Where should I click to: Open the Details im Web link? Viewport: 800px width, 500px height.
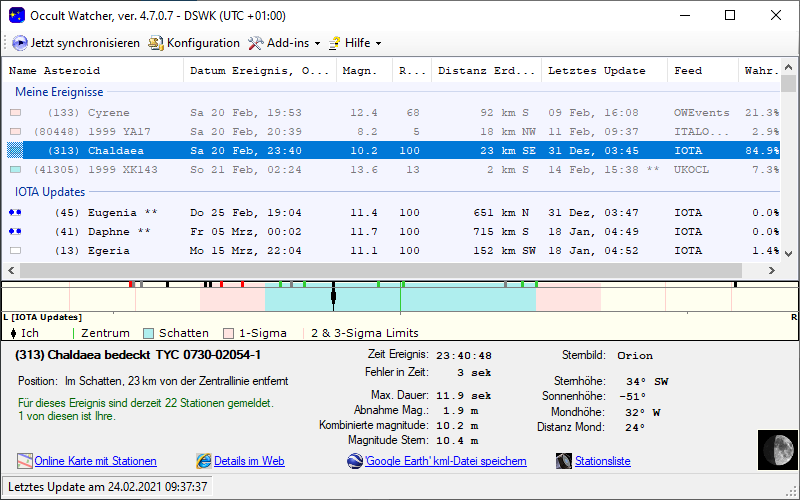coord(249,461)
